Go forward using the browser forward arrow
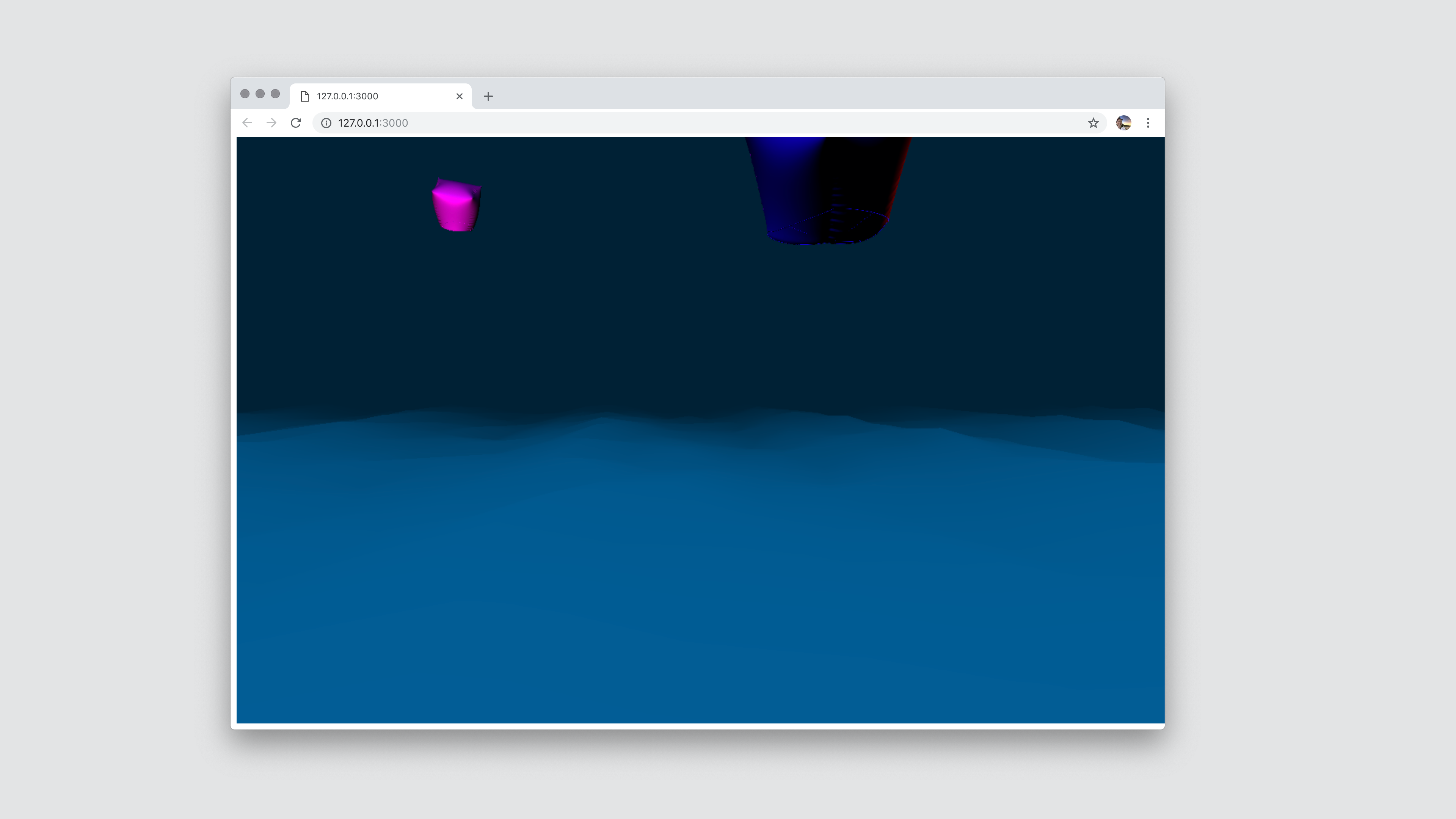The width and height of the screenshot is (1456, 819). (x=271, y=122)
